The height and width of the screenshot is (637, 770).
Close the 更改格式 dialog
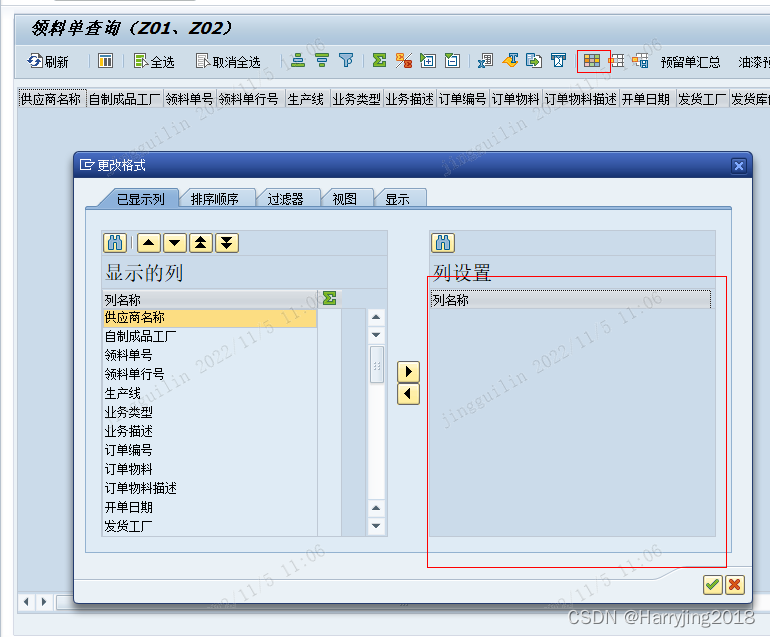(x=739, y=166)
